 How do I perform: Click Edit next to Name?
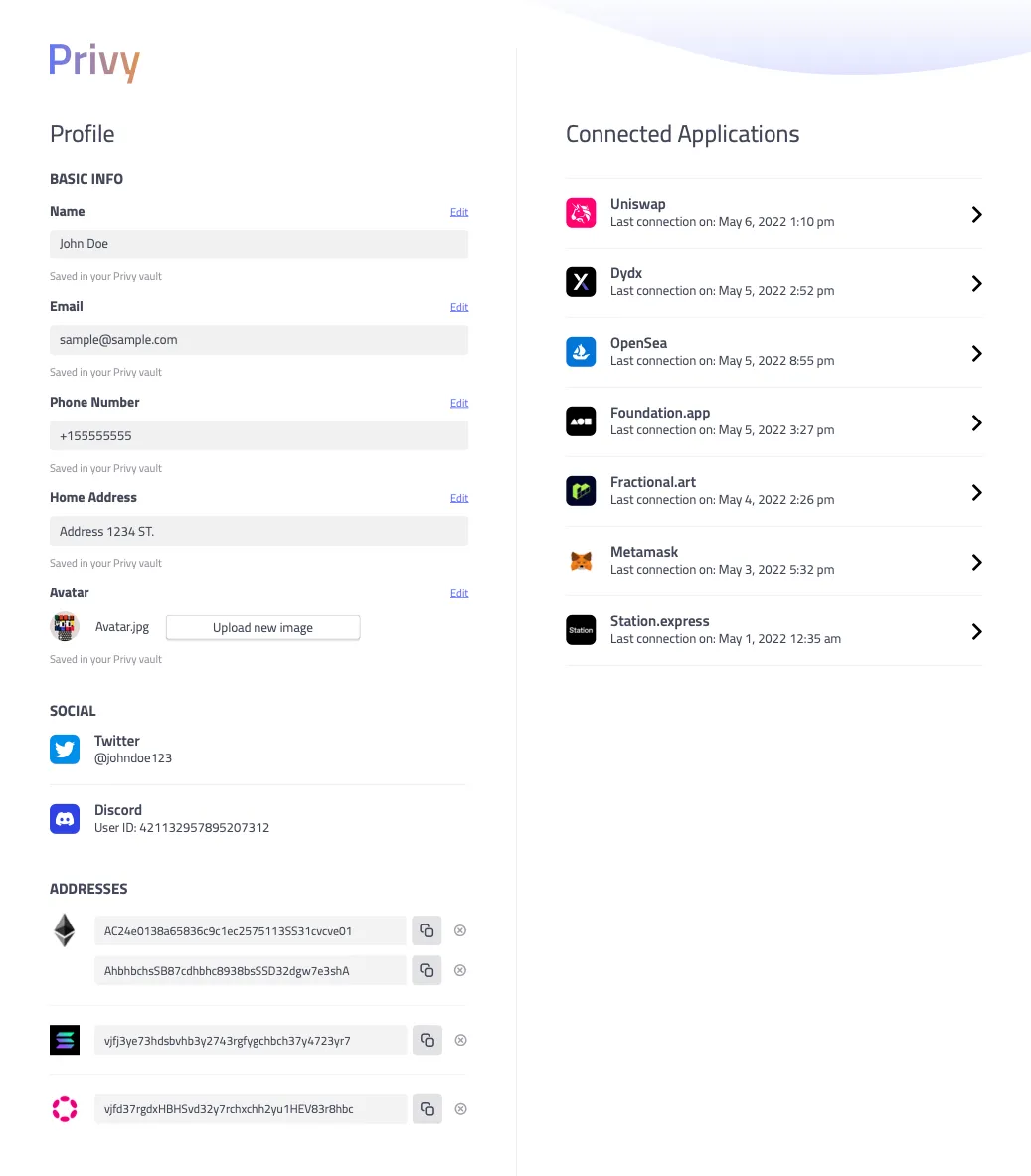(458, 212)
